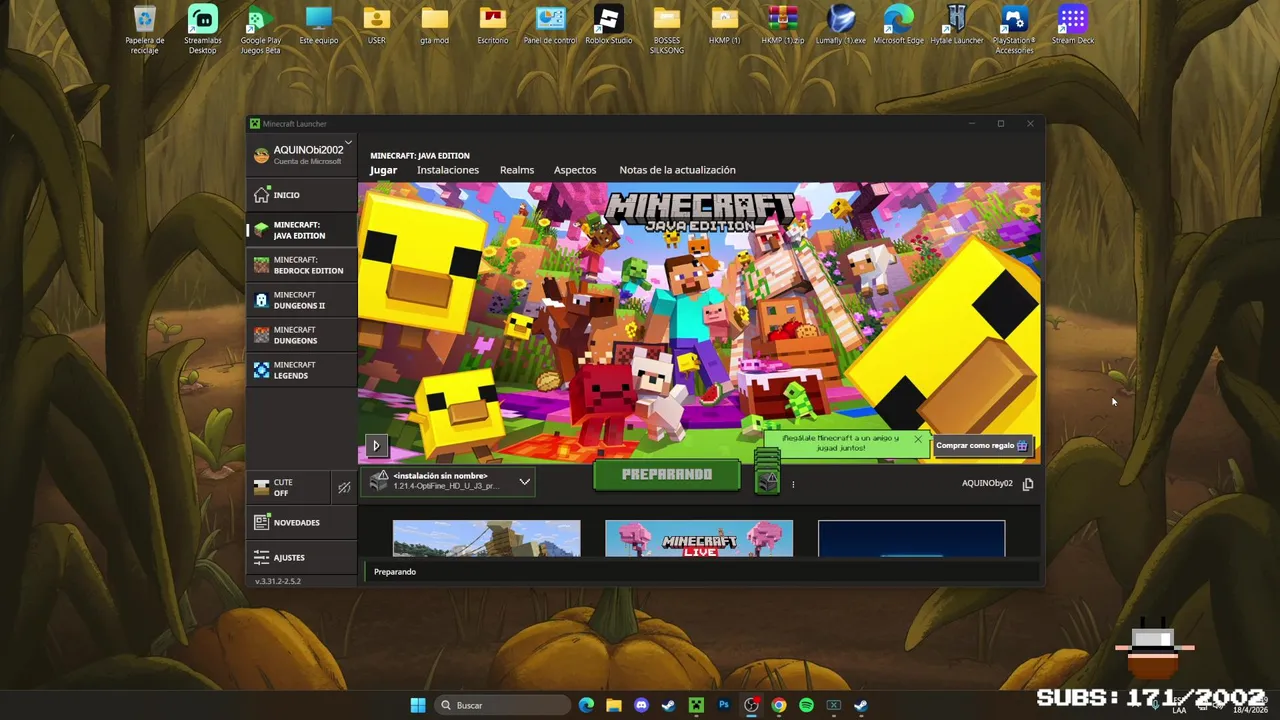The width and height of the screenshot is (1280, 720).
Task: Open Papelera de reciclaje desktop icon
Action: coord(145,30)
